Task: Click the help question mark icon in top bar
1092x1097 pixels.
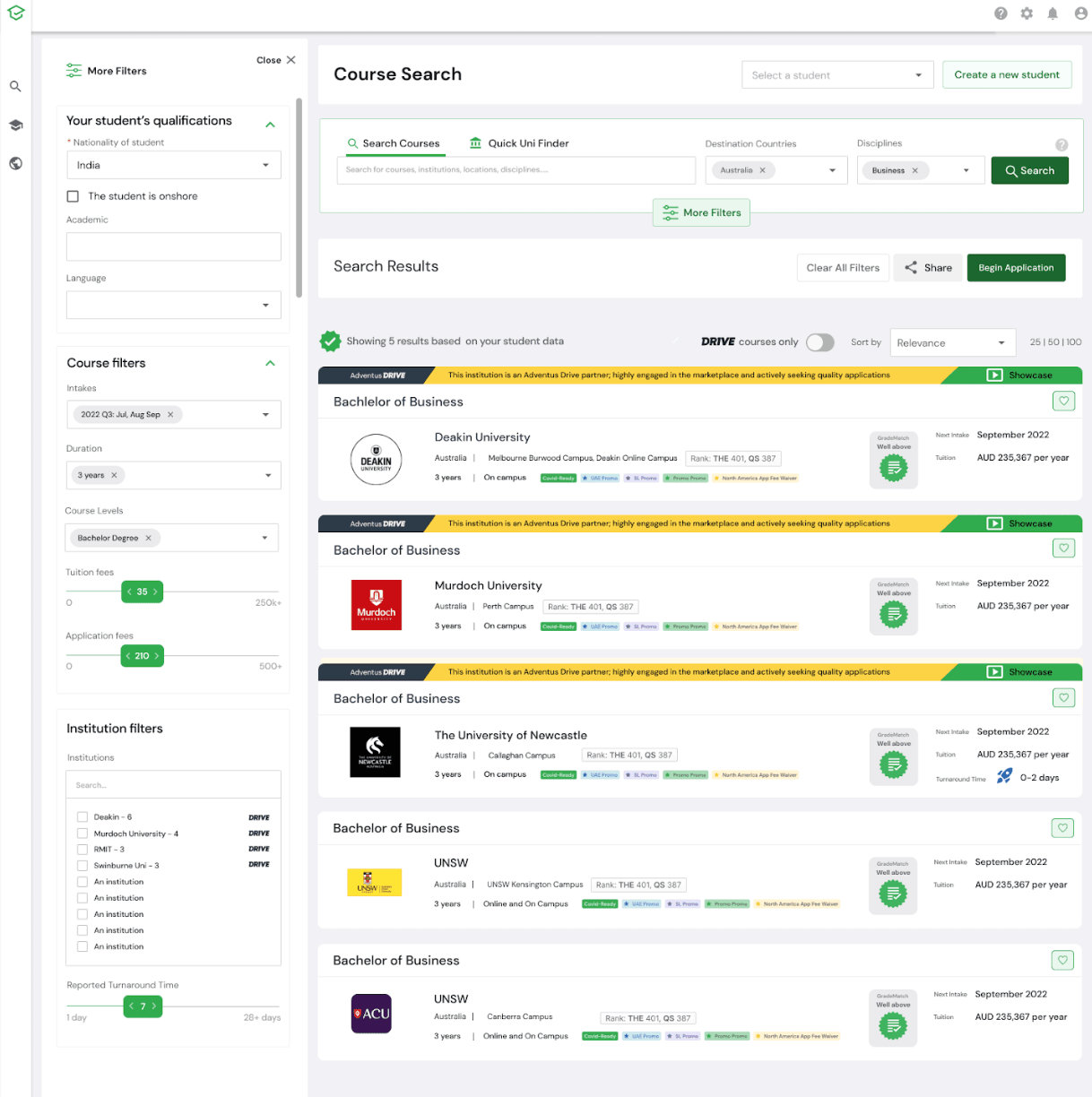Action: pyautogui.click(x=1001, y=13)
